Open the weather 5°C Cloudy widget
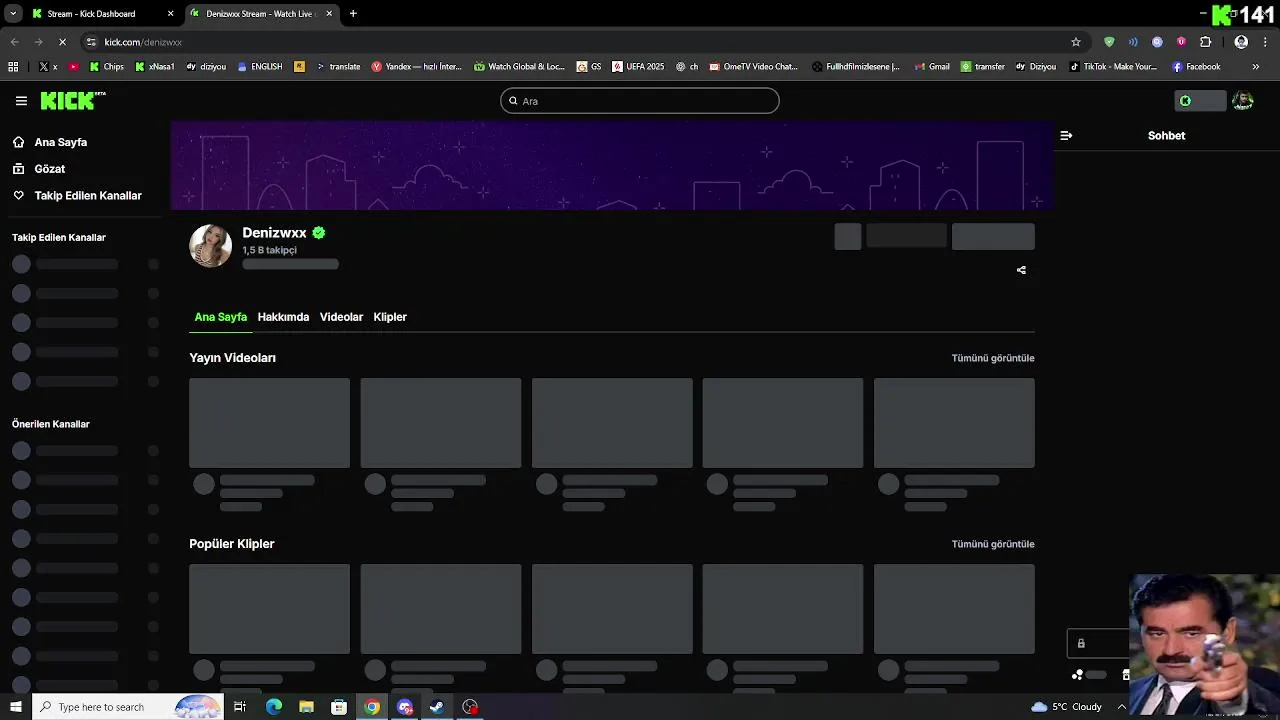 pos(1066,707)
